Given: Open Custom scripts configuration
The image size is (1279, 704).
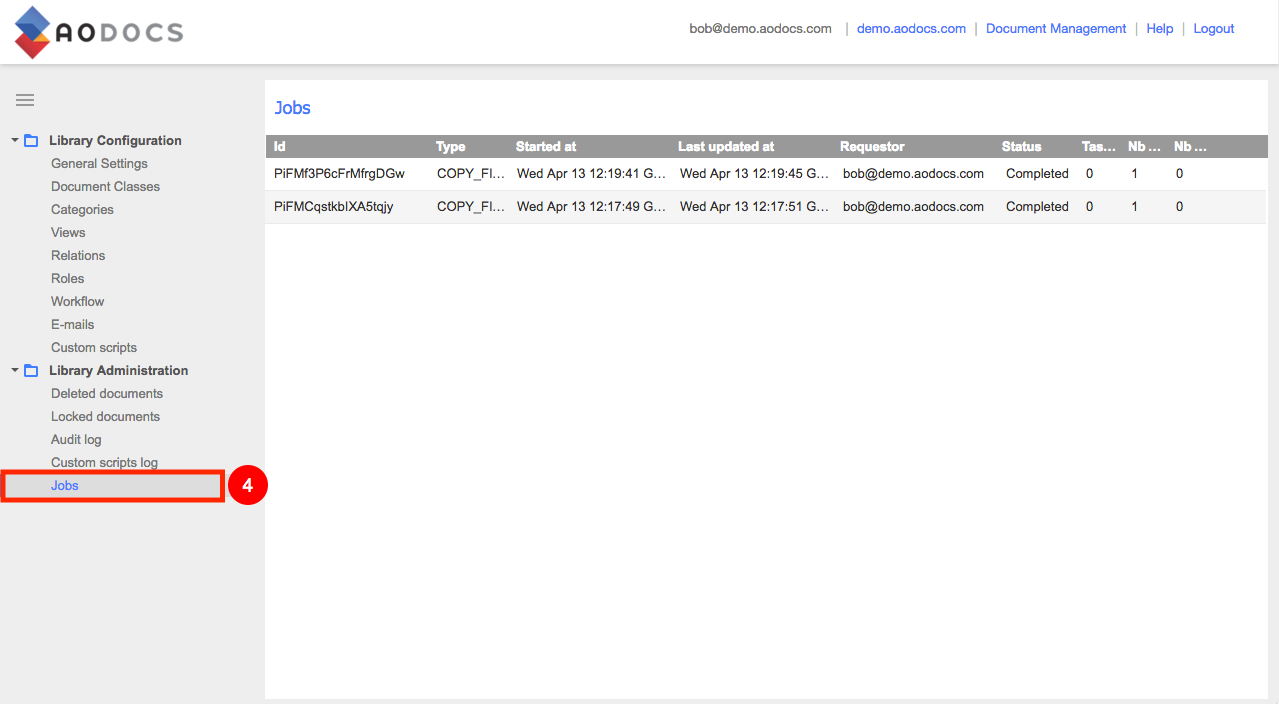Looking at the screenshot, I should 94,348.
